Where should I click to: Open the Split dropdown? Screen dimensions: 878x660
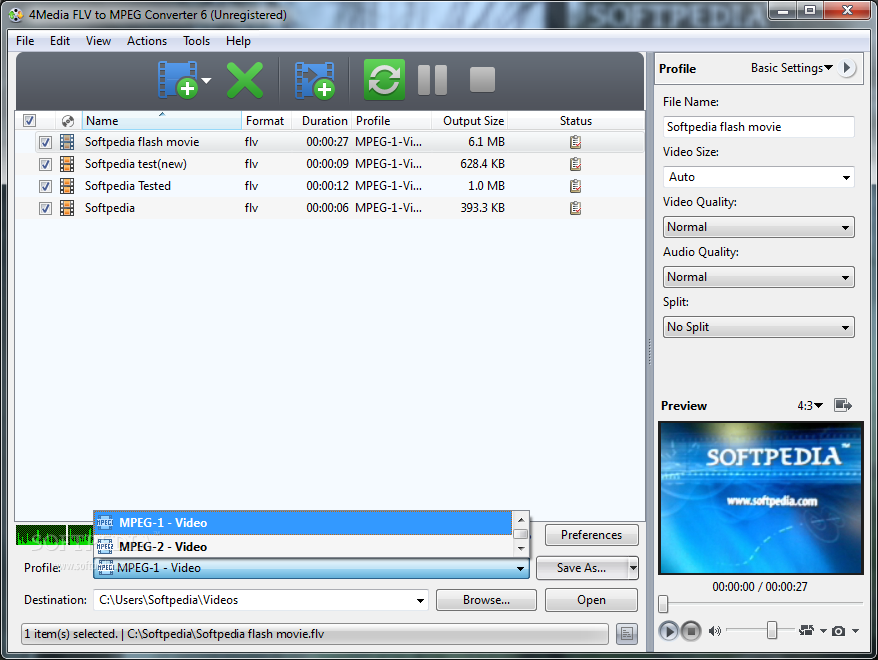[759, 327]
